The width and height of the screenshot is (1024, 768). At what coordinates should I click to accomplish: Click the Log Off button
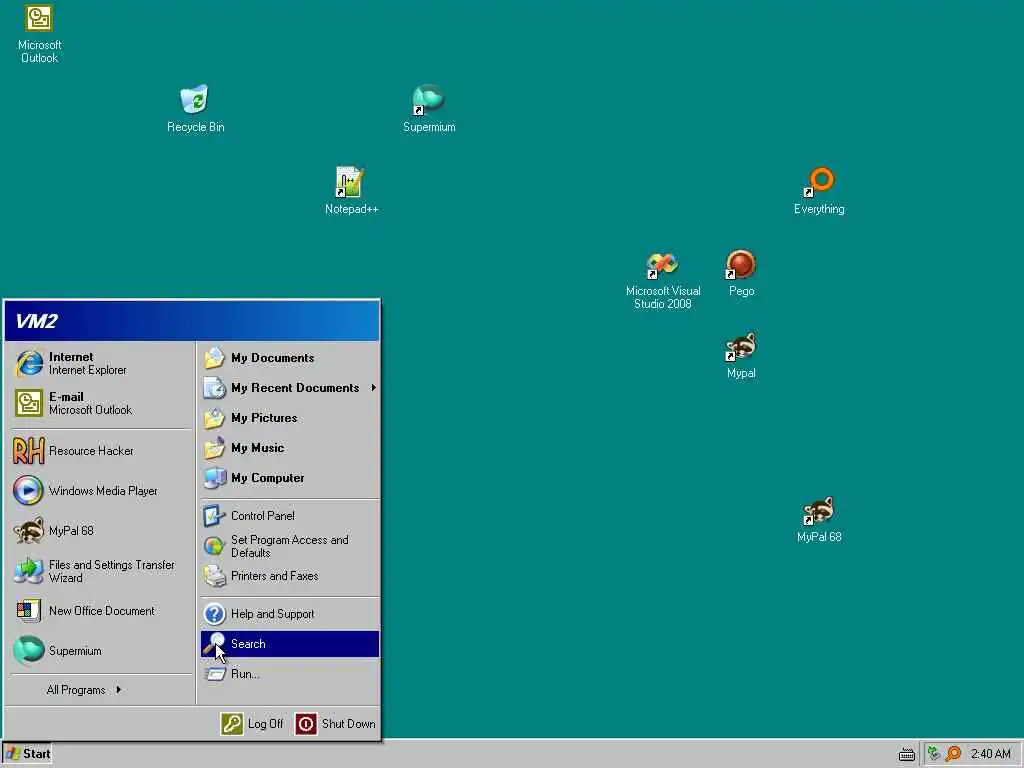point(253,724)
